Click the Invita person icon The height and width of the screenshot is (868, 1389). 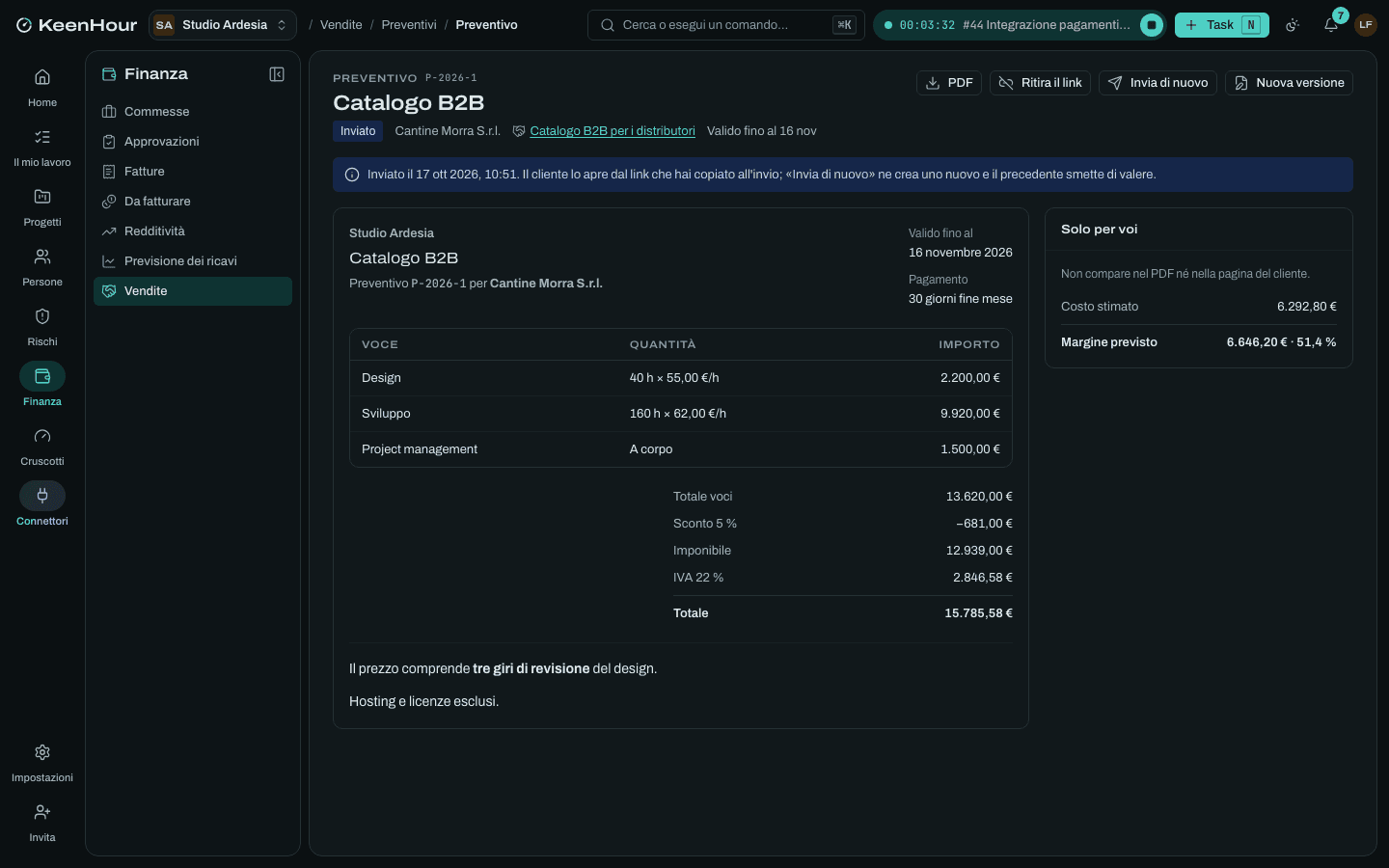click(x=42, y=812)
